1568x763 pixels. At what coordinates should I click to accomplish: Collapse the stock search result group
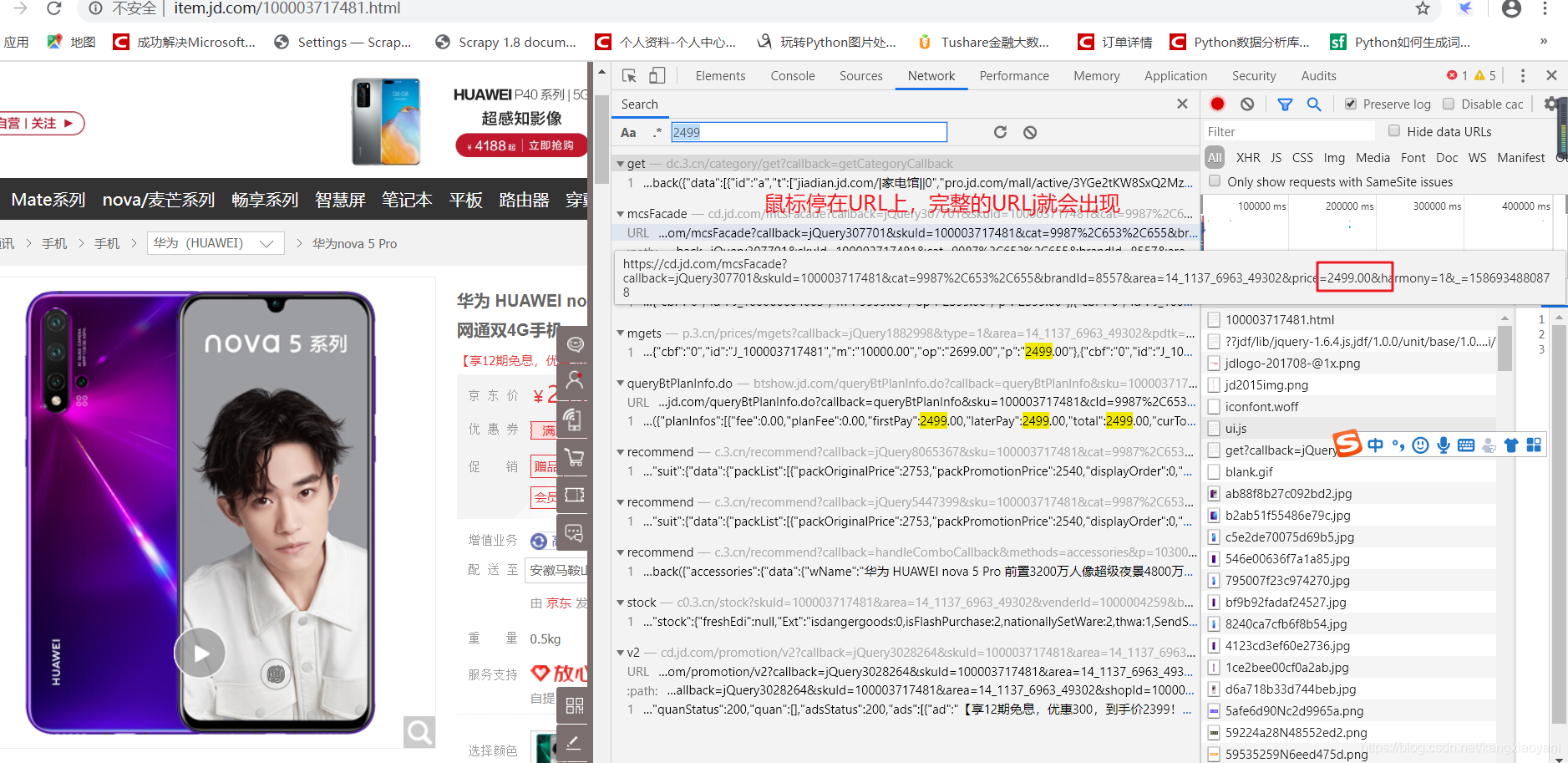(621, 602)
